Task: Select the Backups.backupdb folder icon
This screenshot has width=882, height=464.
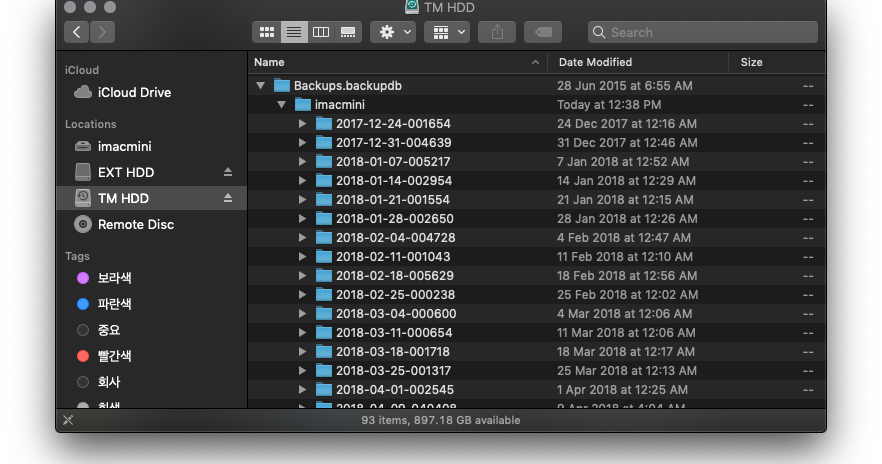Action: 282,85
